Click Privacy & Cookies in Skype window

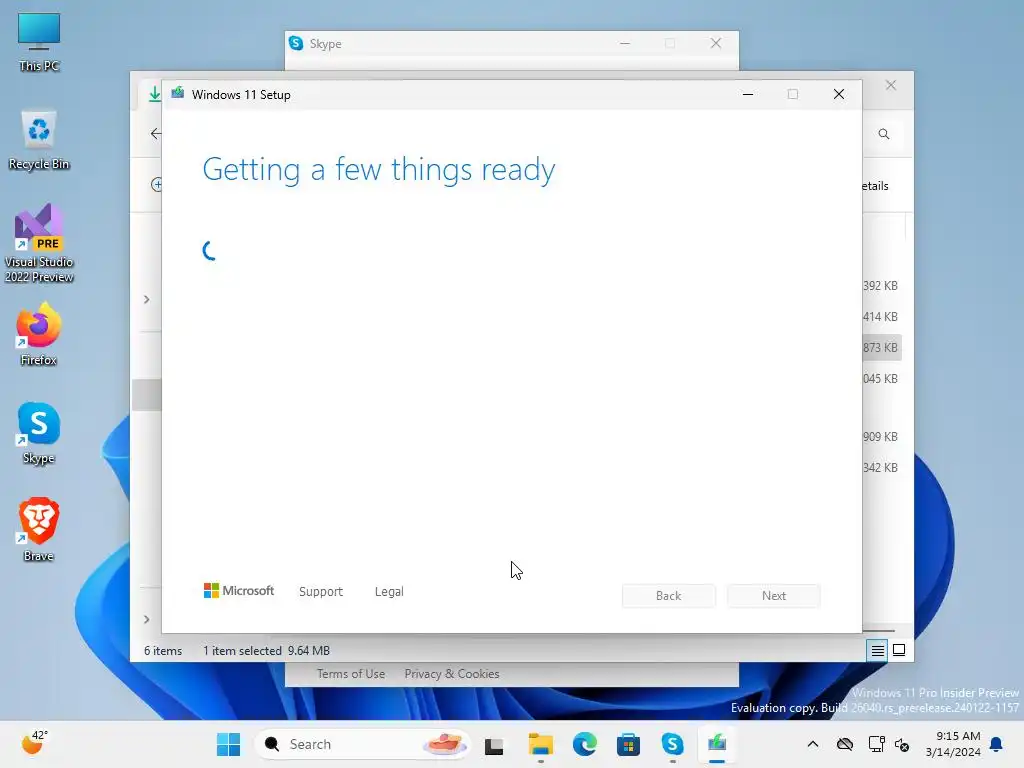point(452,673)
